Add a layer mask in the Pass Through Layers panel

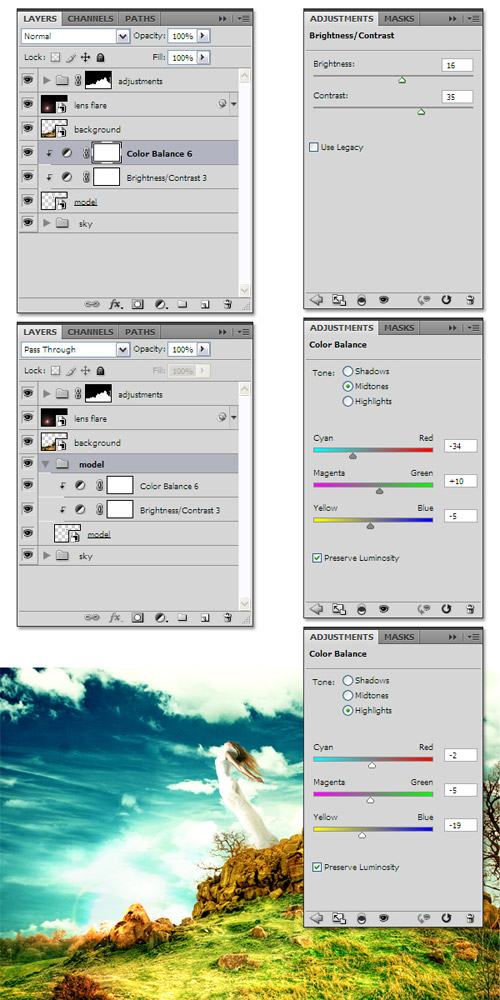pyautogui.click(x=137, y=617)
